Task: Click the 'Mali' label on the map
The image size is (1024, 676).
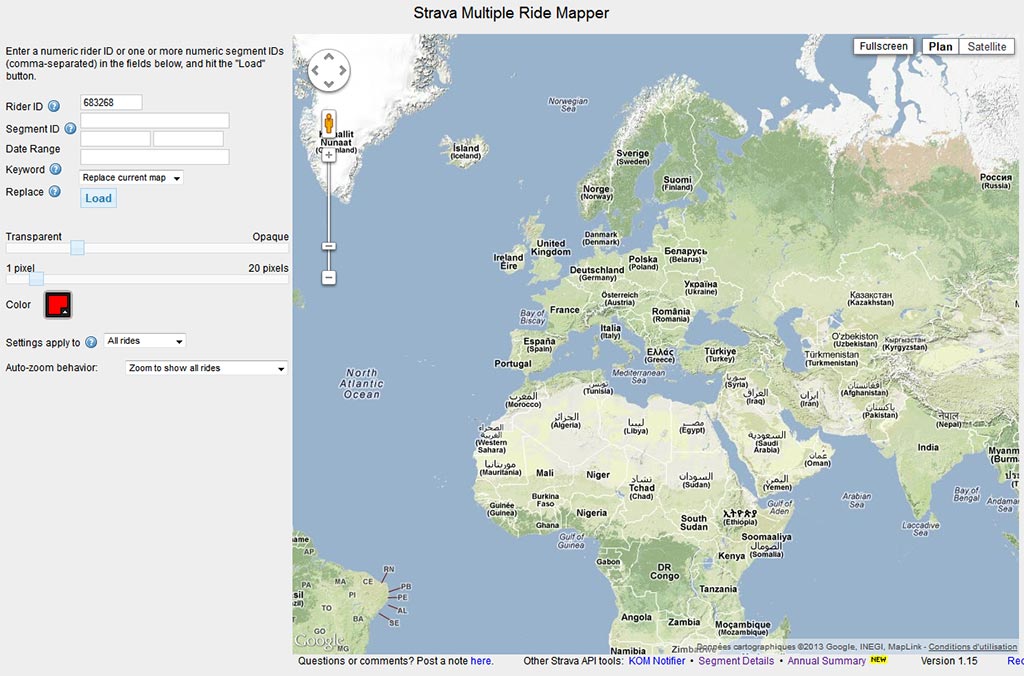Action: pyautogui.click(x=545, y=473)
